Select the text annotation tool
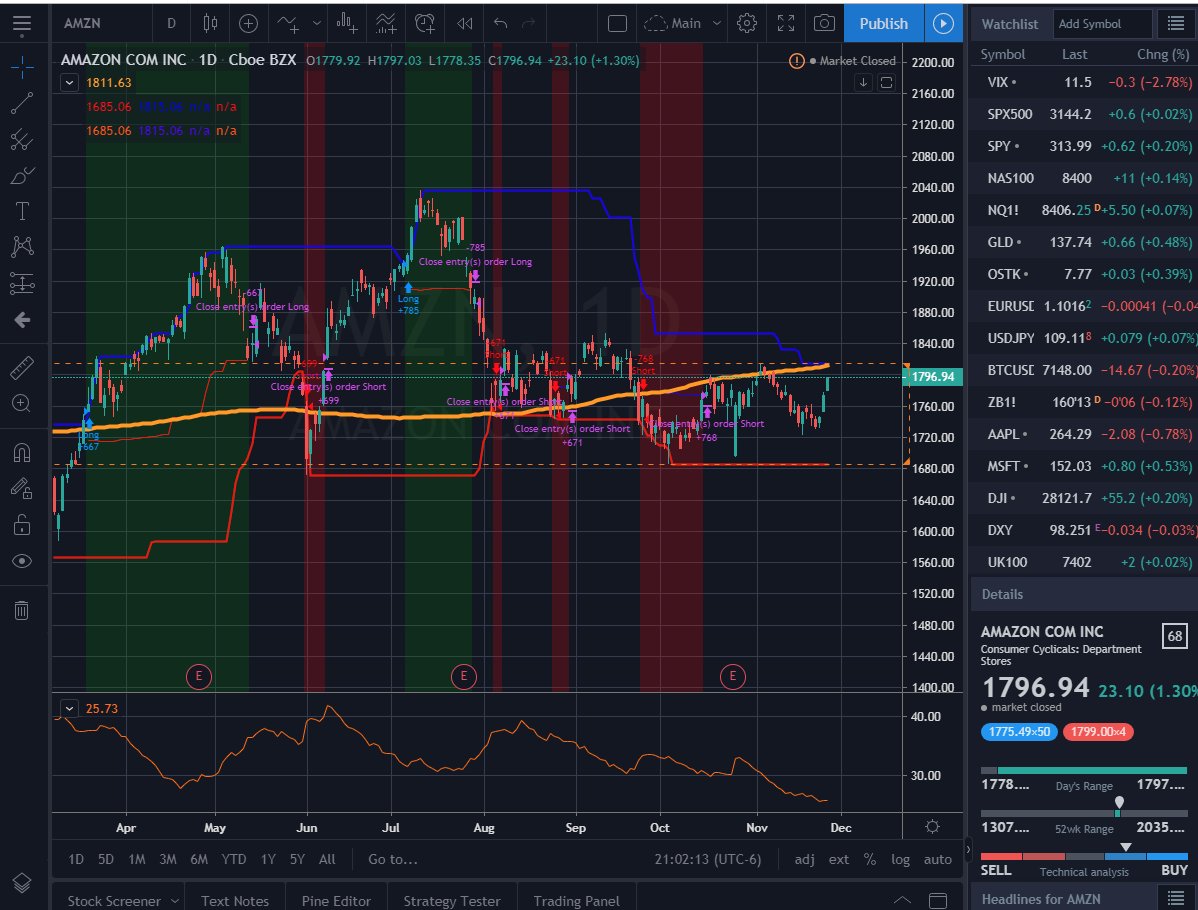Image resolution: width=1198 pixels, height=910 pixels. click(21, 211)
